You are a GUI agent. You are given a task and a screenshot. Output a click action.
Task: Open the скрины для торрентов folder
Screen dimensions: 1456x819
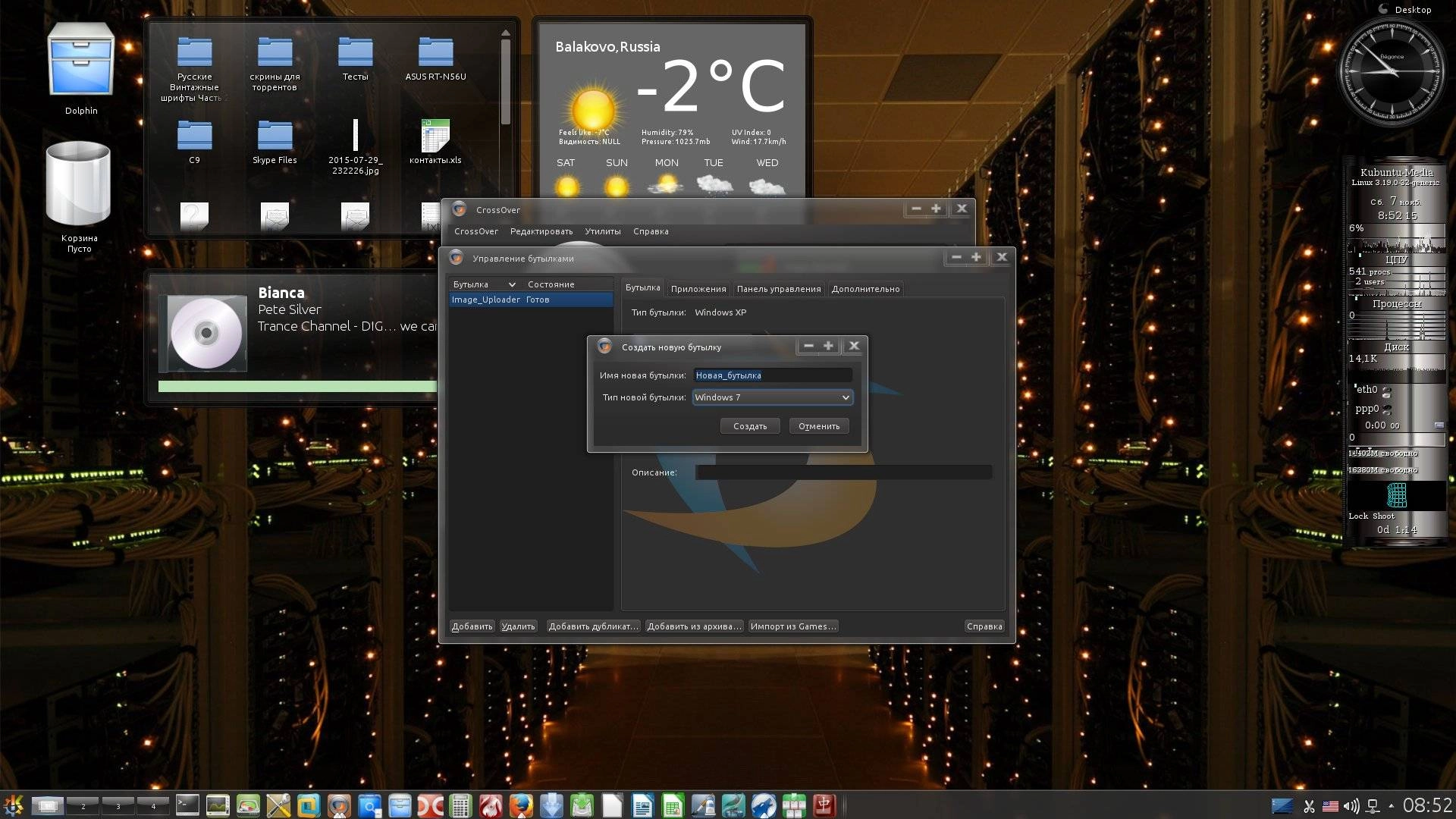pyautogui.click(x=275, y=64)
